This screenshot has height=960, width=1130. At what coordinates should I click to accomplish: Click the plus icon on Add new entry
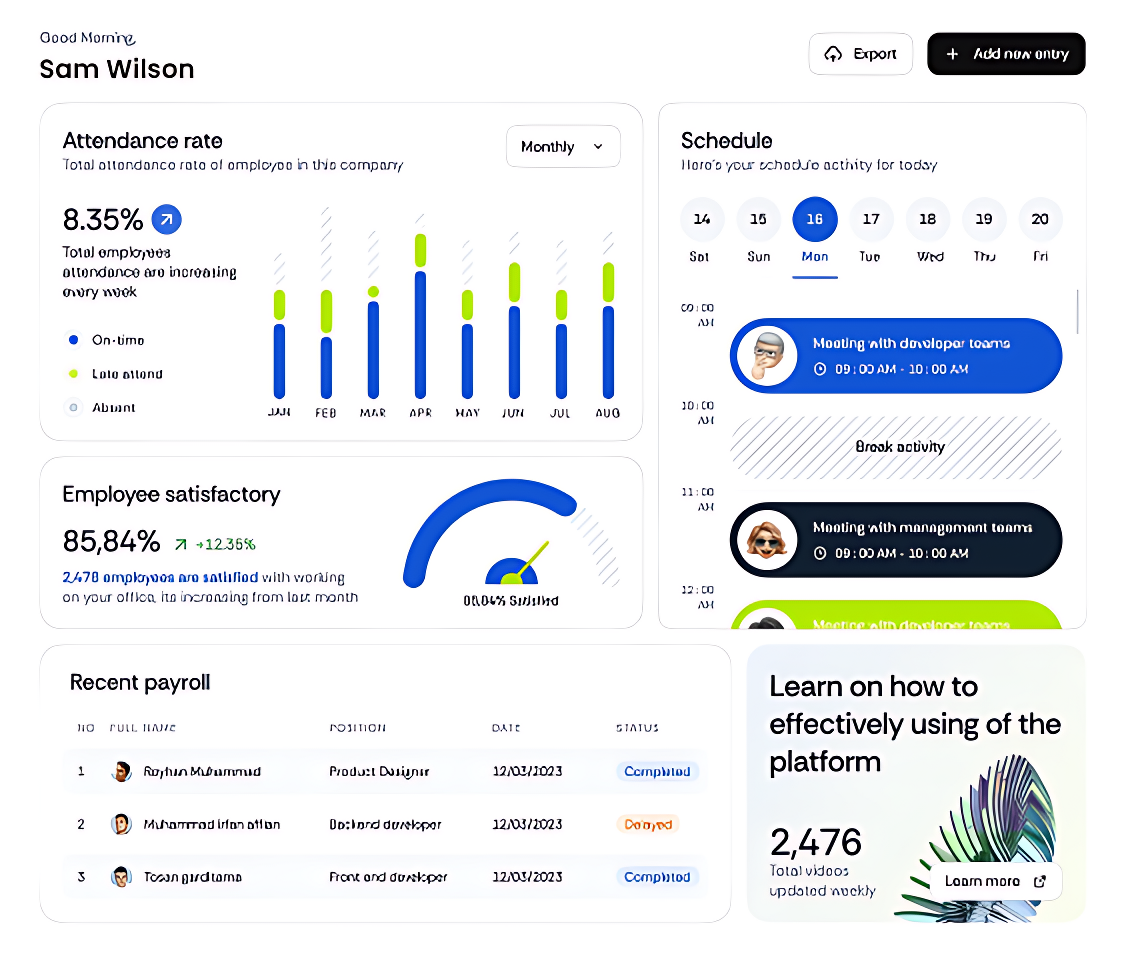point(952,54)
